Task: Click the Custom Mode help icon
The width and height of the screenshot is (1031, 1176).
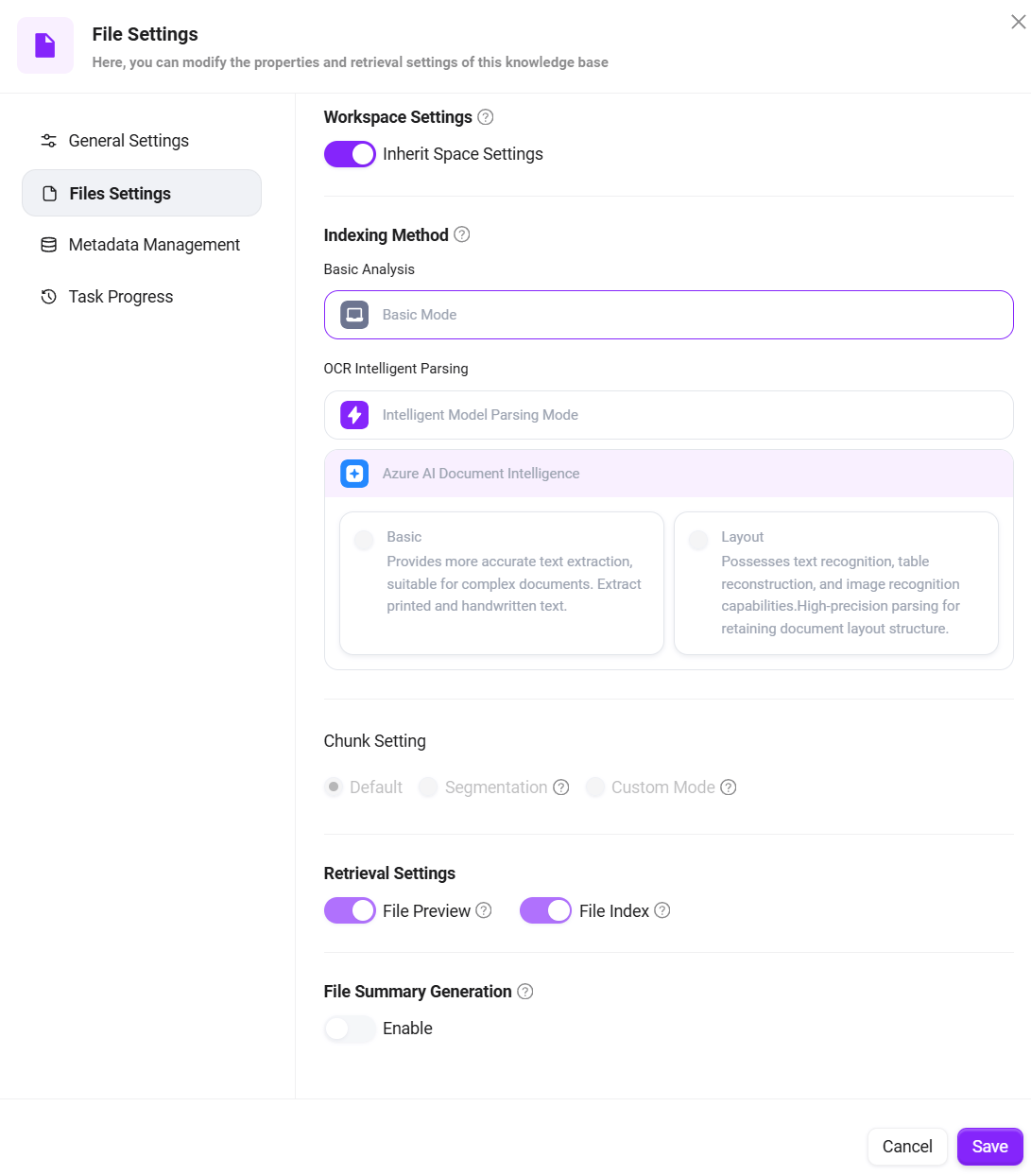Action: click(x=729, y=787)
